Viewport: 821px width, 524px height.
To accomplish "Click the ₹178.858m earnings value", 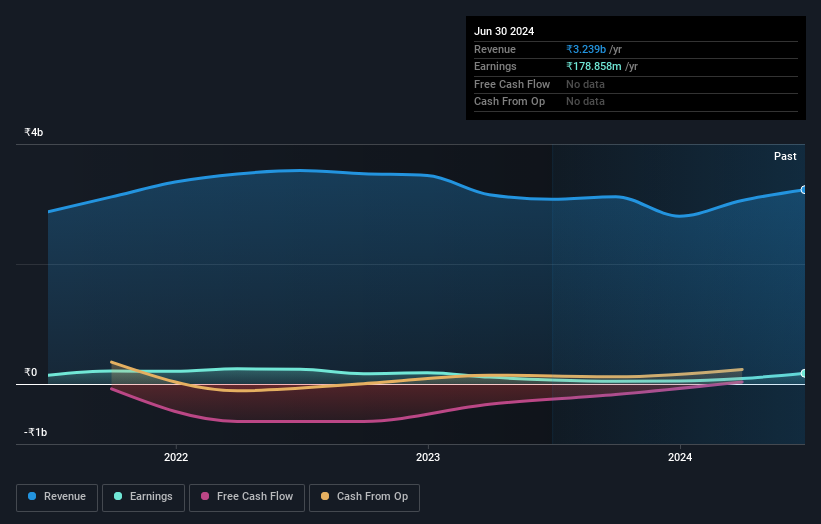I will point(594,66).
